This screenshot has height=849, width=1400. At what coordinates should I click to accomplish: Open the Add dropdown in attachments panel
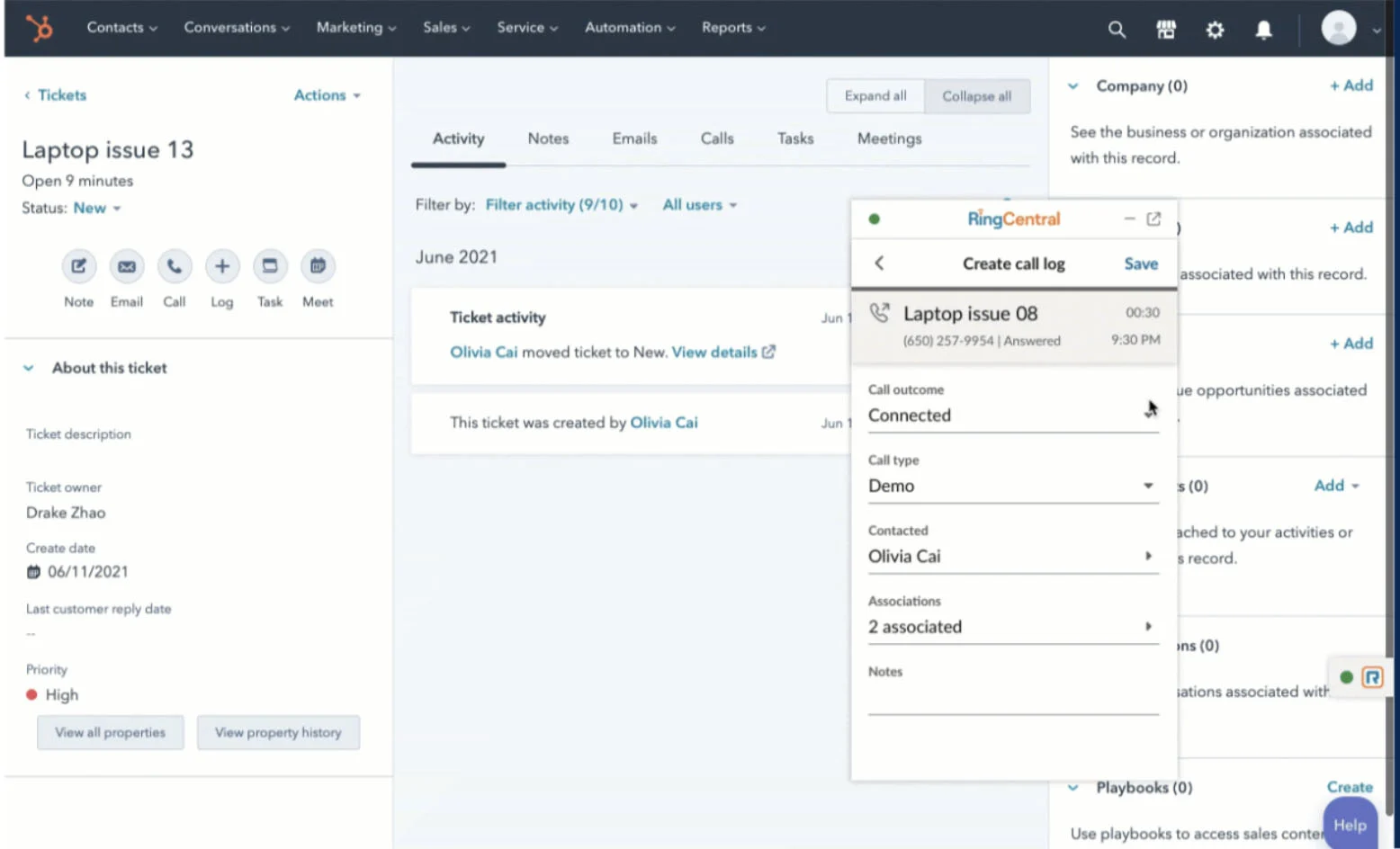1336,486
